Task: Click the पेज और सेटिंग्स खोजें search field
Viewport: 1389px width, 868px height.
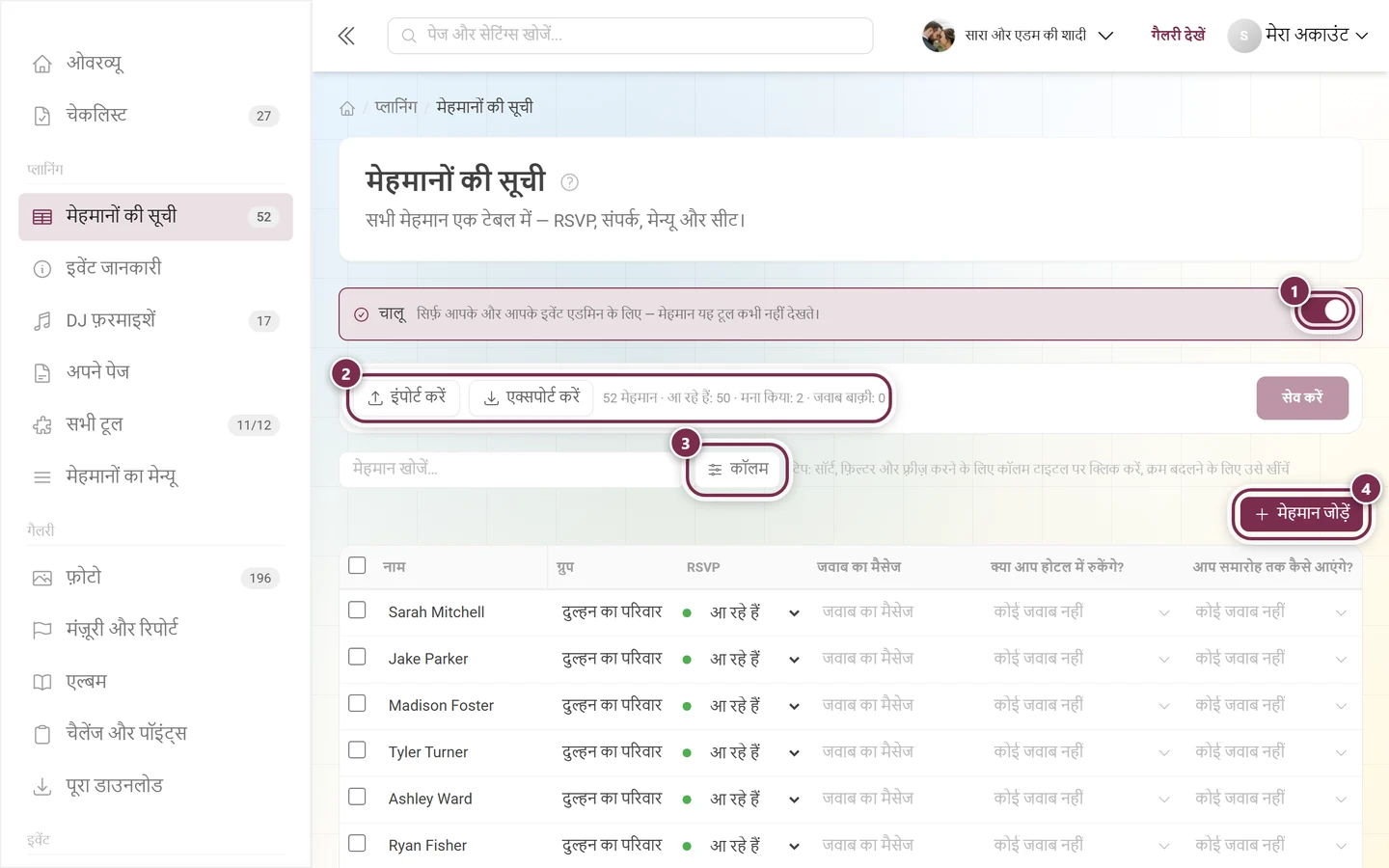Action: pos(630,36)
